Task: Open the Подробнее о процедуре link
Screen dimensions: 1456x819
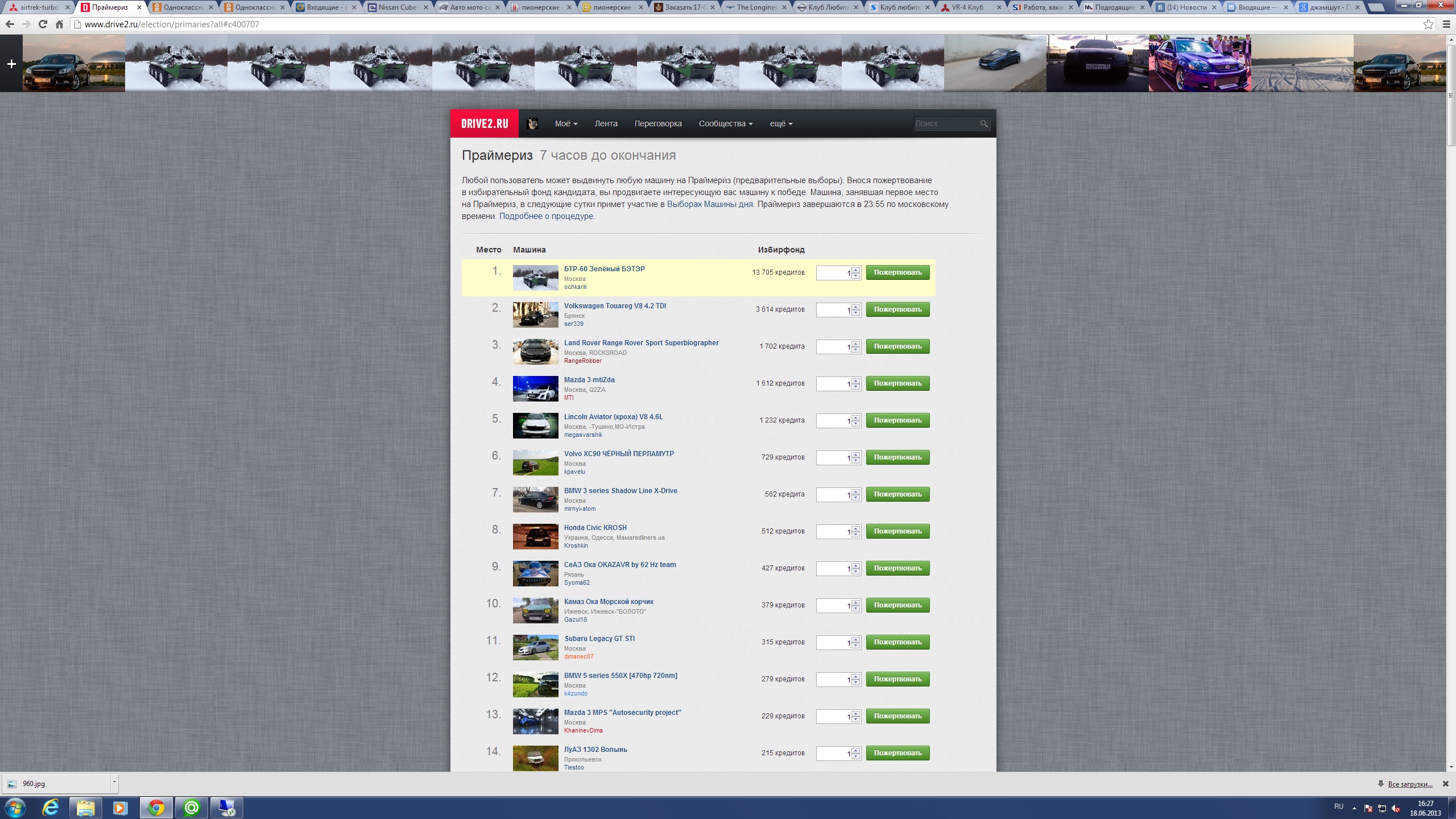Action: coord(546,216)
